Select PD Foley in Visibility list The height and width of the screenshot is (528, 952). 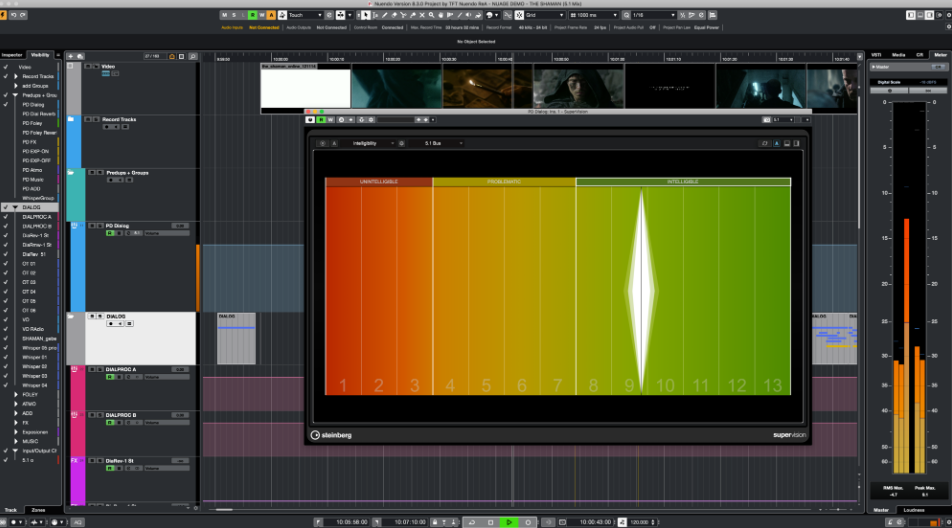tap(32, 123)
